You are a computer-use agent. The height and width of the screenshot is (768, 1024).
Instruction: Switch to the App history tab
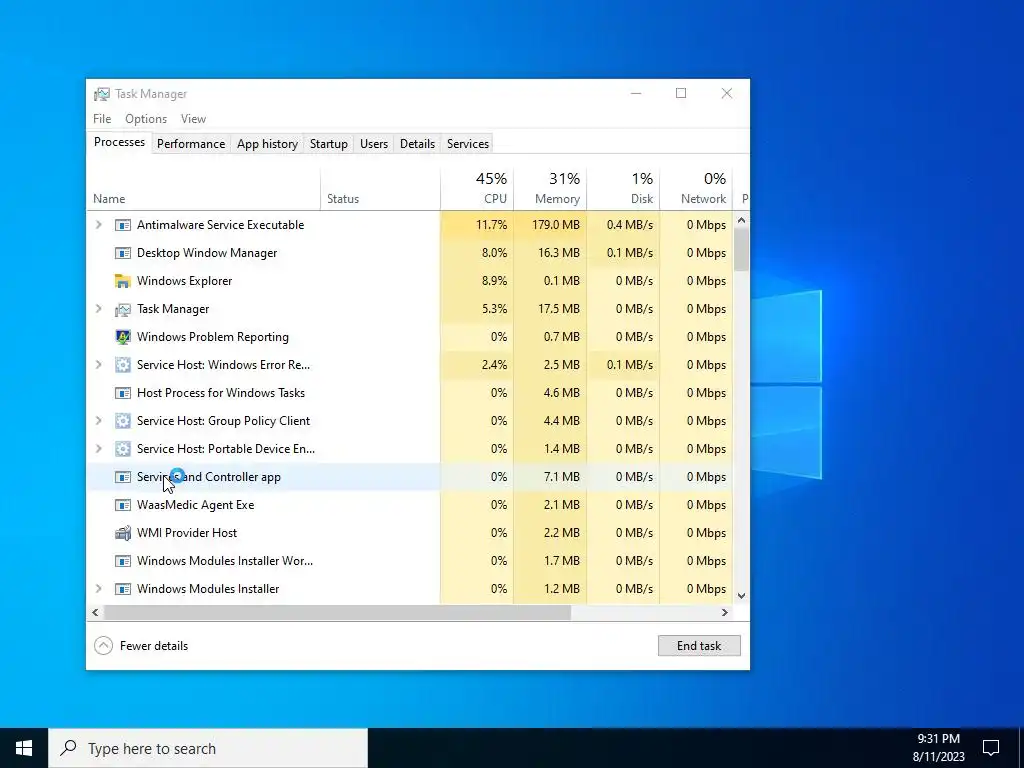pos(267,144)
